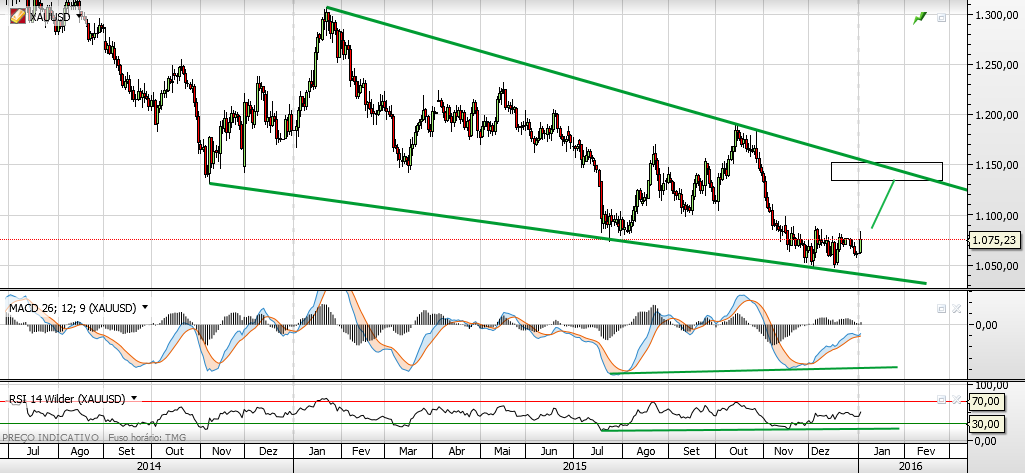This screenshot has height=473, width=1025.
Task: Click the Fuso horário: TMG timezone text
Action: [147, 437]
